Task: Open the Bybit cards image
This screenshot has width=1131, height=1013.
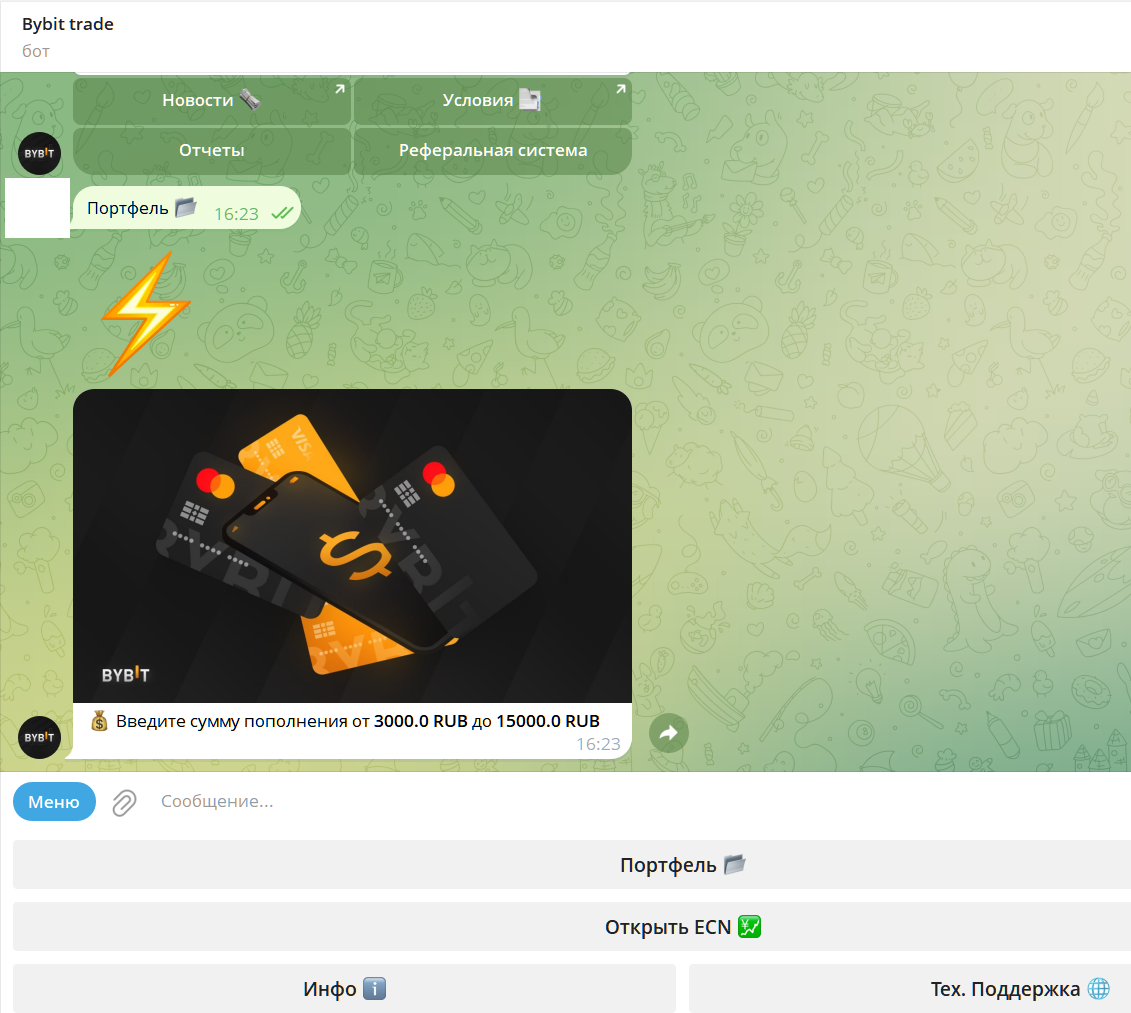Action: click(x=352, y=546)
